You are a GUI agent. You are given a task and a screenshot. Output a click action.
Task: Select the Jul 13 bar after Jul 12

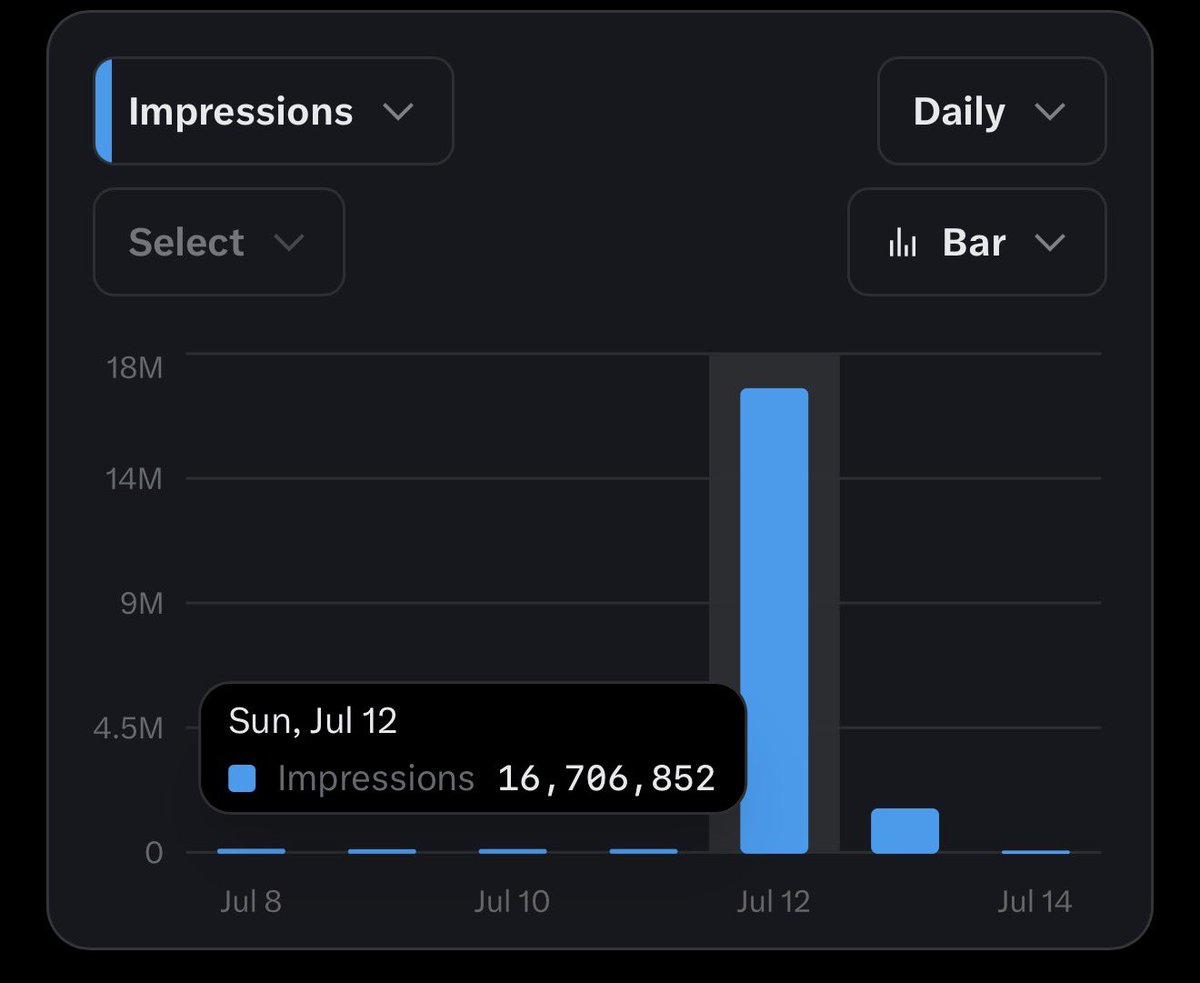(x=905, y=831)
